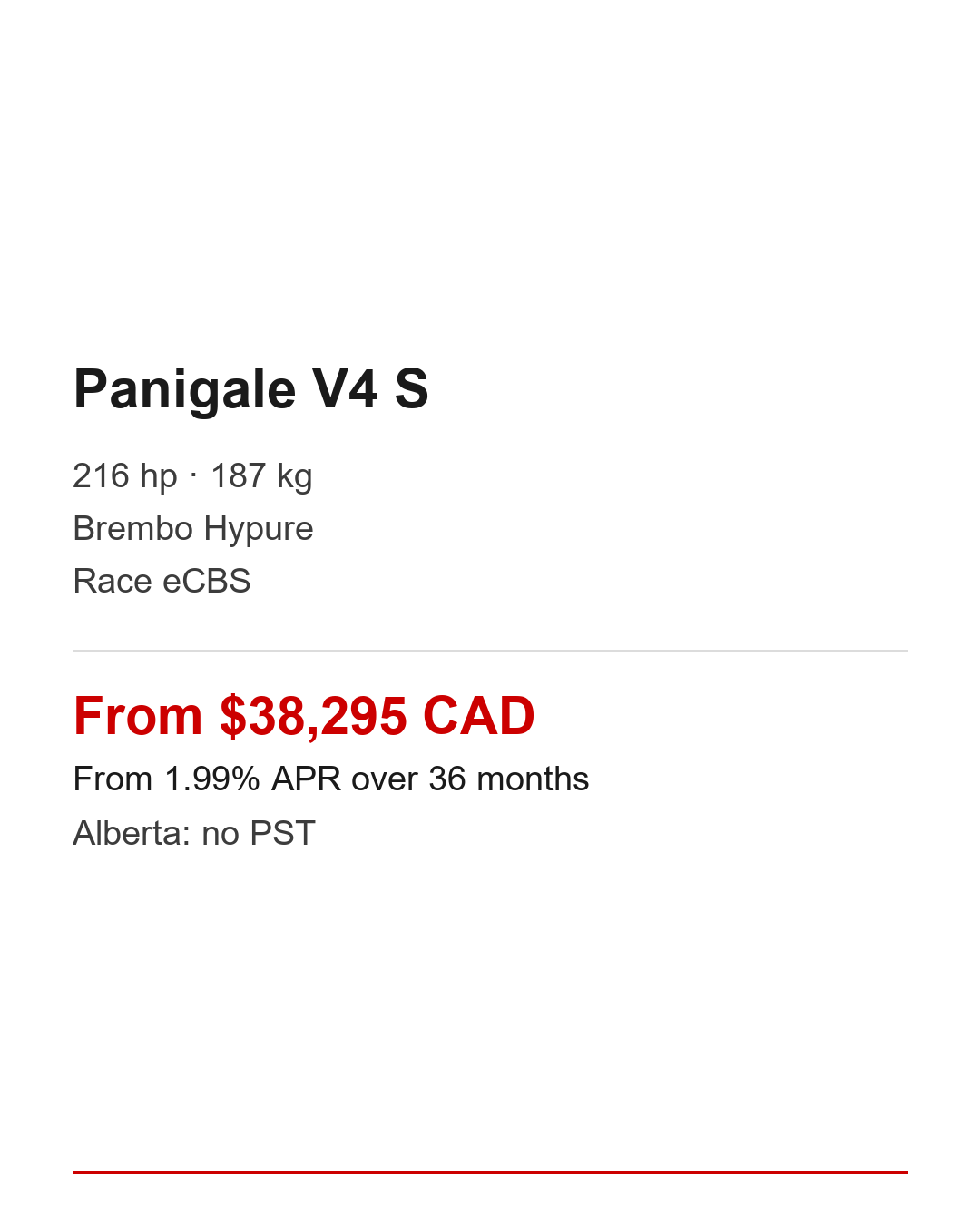Click the word Panigale in heading

[184, 389]
